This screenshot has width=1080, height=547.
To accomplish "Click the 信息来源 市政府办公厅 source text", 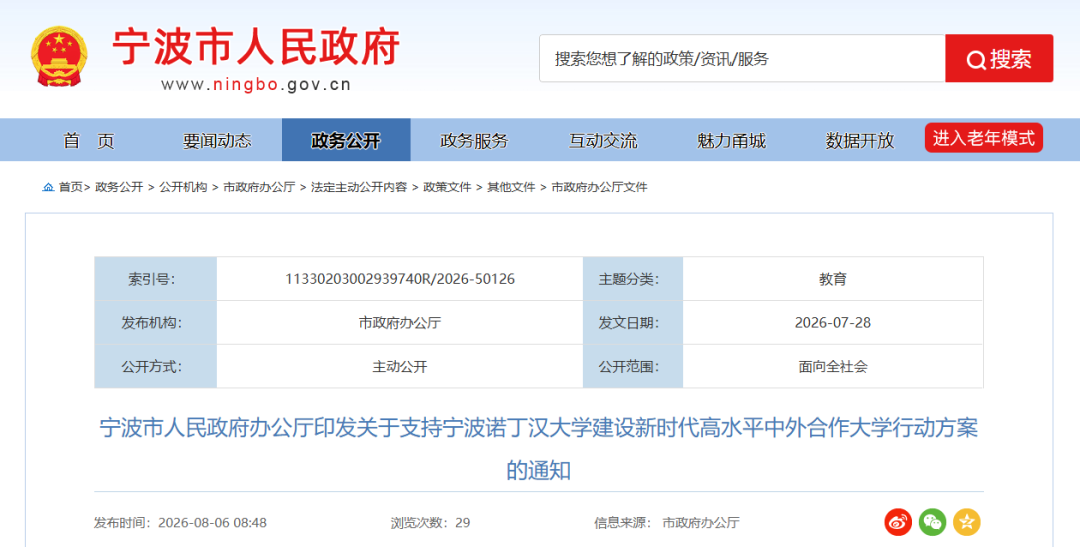I will [667, 523].
